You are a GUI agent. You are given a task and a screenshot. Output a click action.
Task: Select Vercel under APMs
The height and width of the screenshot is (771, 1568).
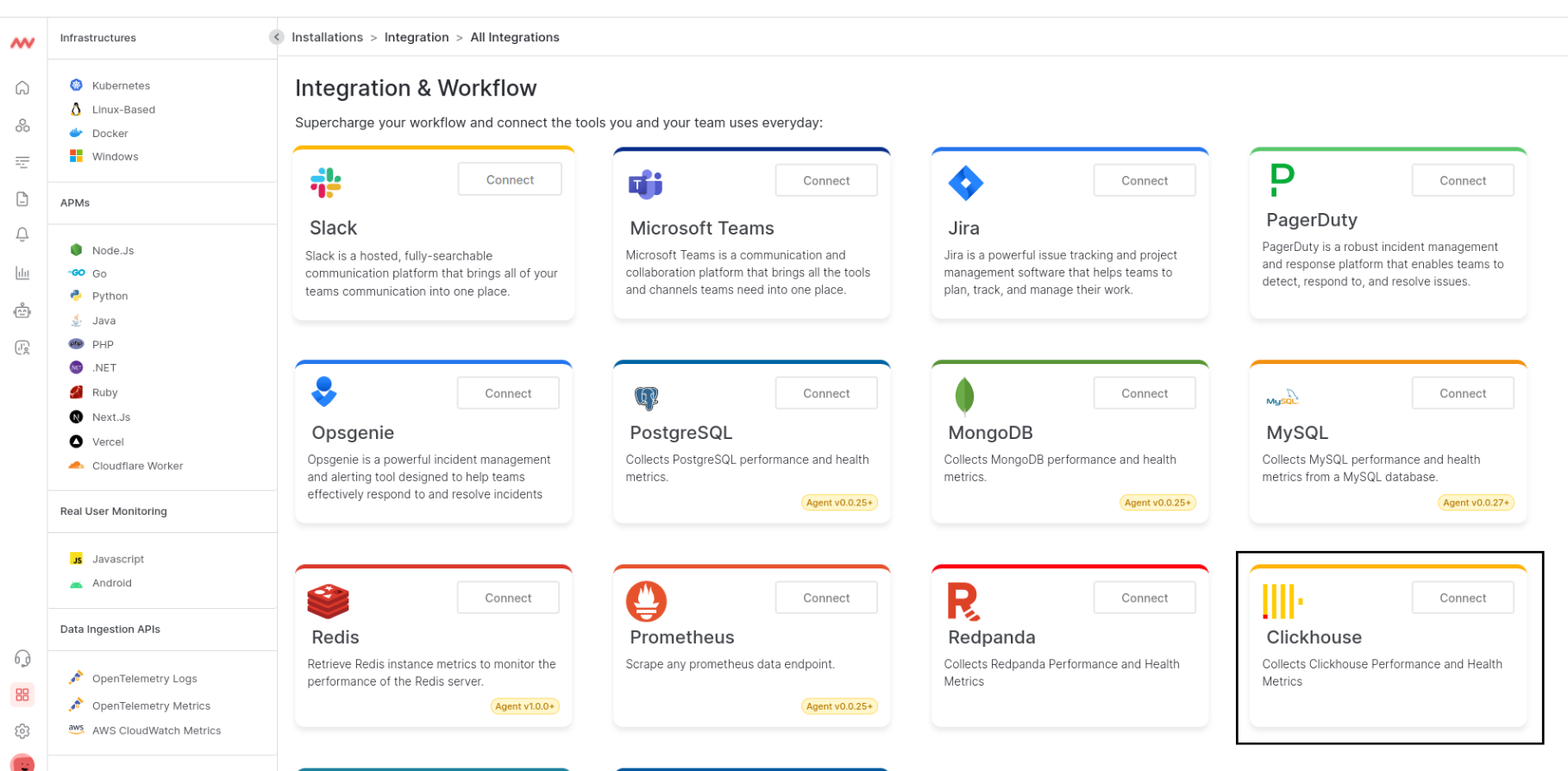pos(108,442)
